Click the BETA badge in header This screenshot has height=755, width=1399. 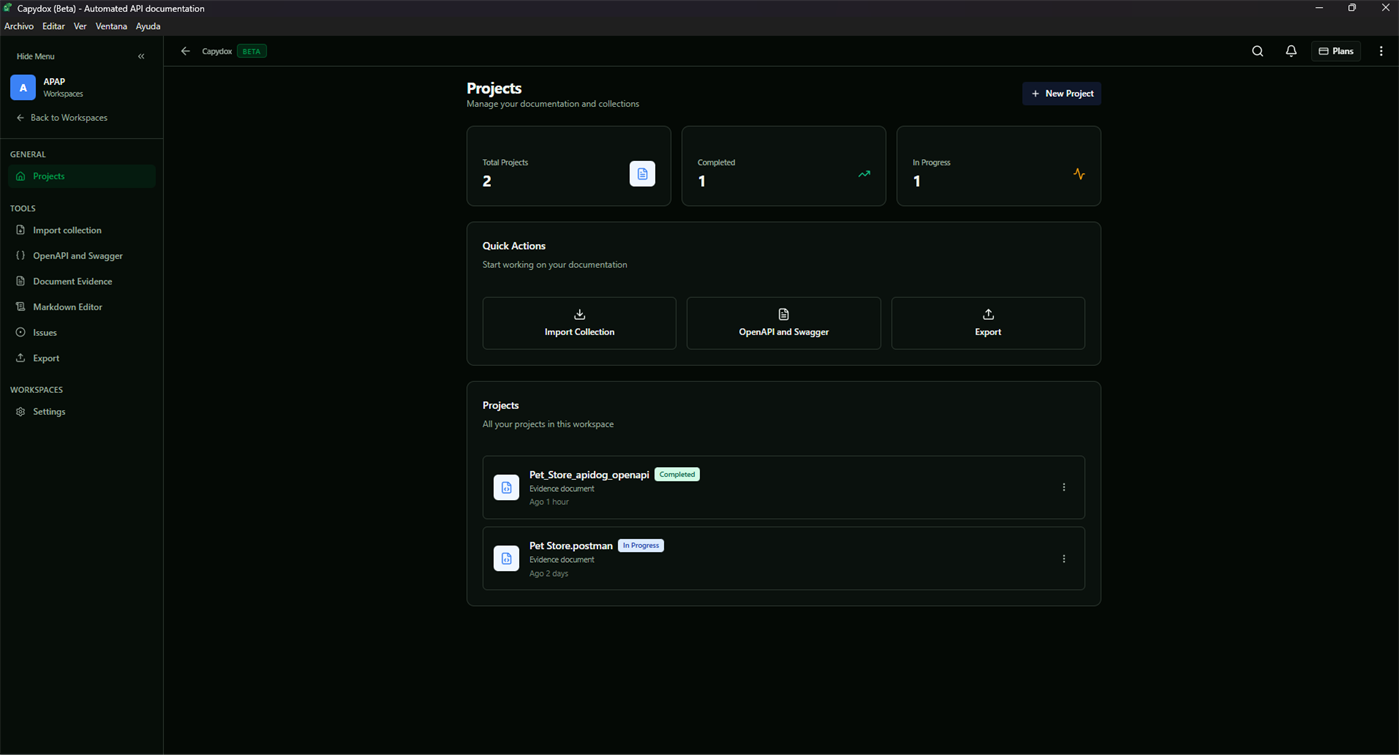pyautogui.click(x=252, y=51)
